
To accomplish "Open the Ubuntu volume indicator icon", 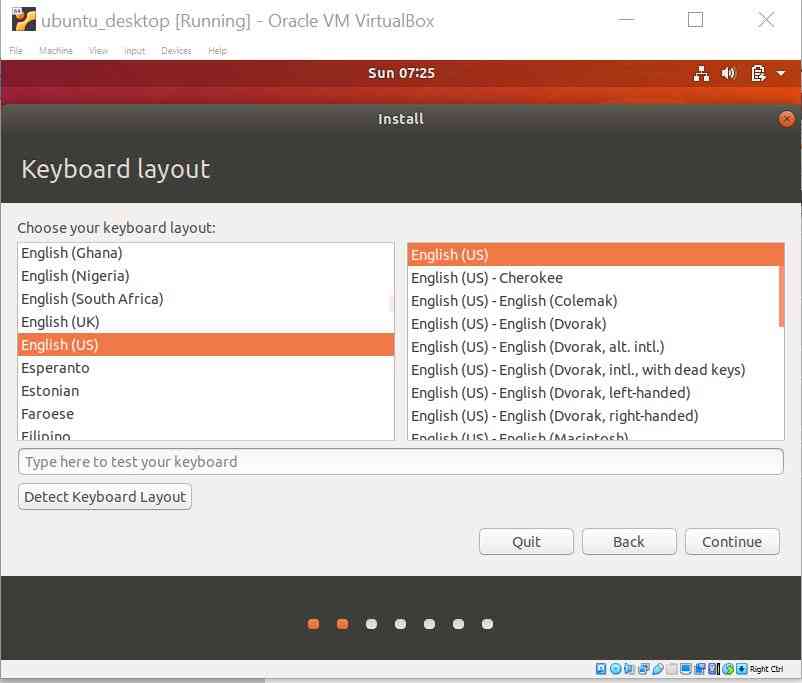I will click(728, 73).
